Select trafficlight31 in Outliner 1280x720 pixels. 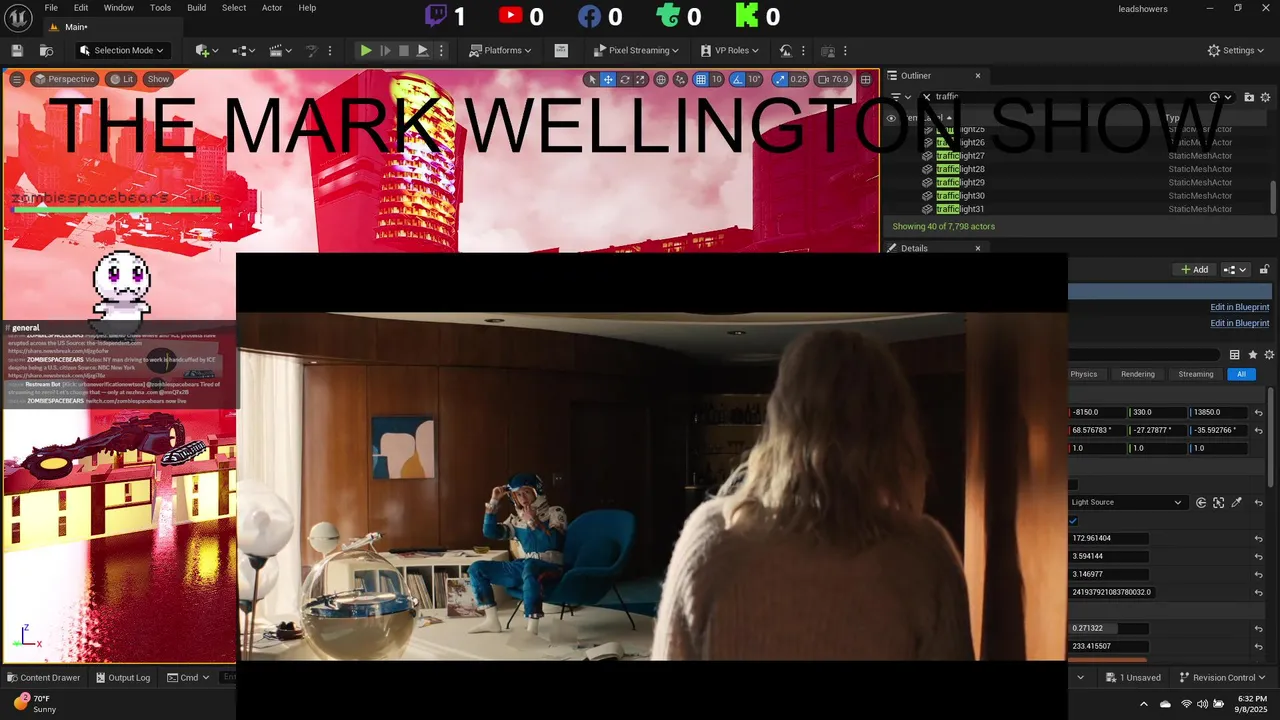click(960, 209)
